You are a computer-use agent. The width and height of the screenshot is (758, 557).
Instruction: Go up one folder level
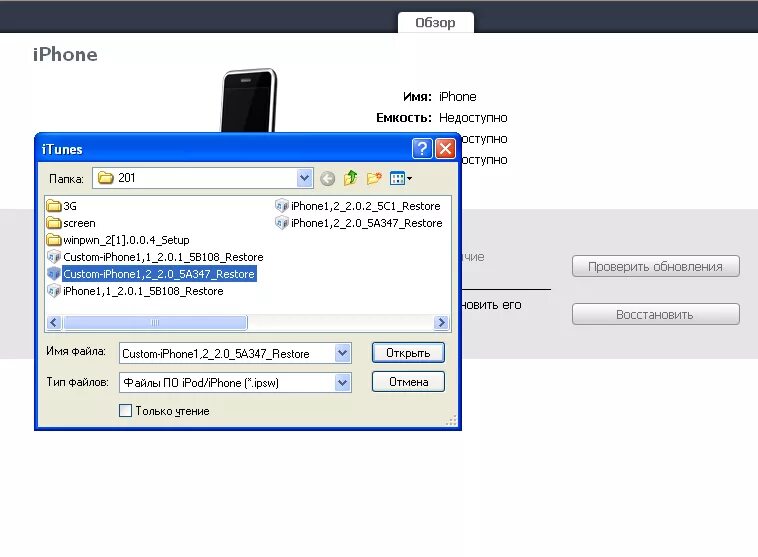[350, 178]
